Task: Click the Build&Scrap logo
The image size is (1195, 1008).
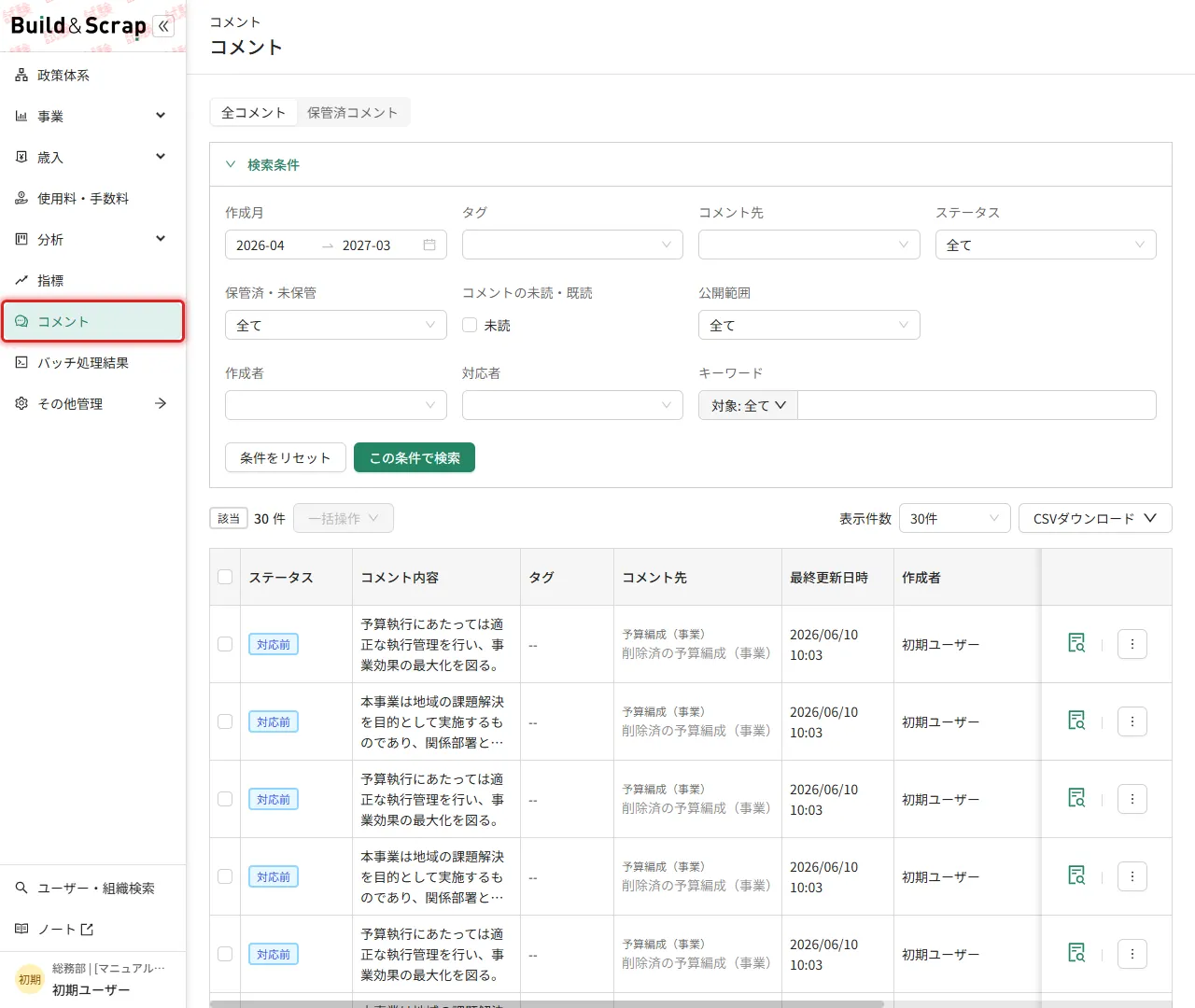Action: [x=78, y=26]
